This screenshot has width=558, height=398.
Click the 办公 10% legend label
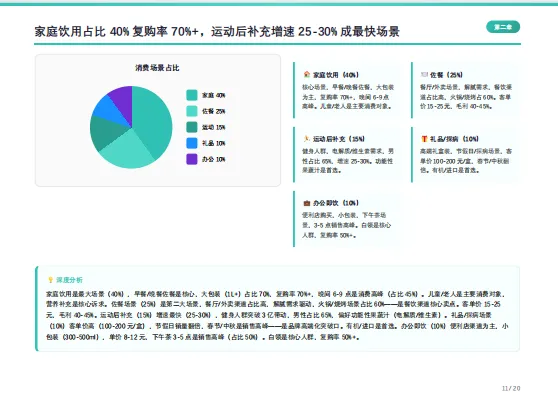tap(214, 159)
